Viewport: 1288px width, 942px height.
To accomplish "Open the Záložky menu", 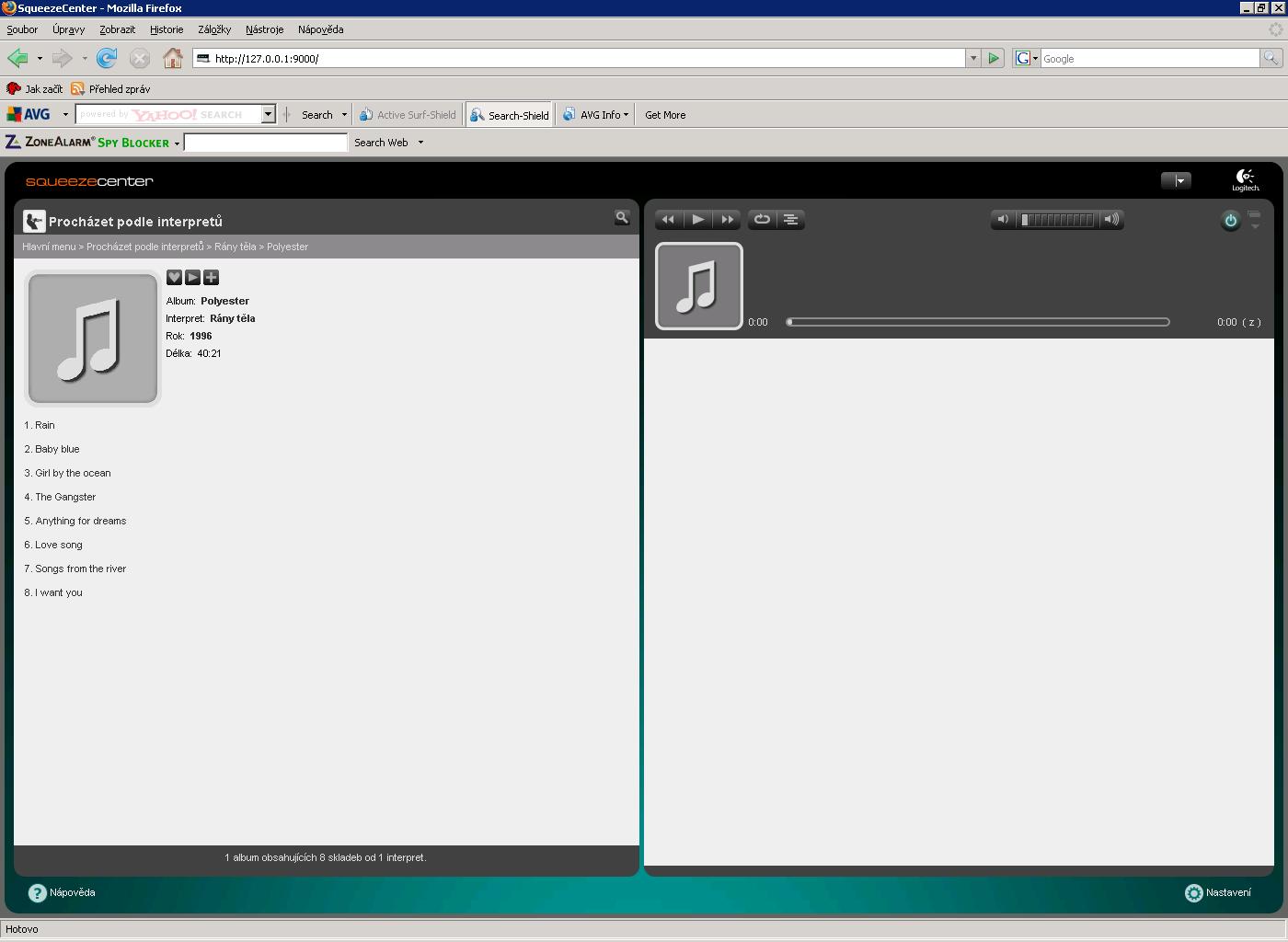I will (214, 29).
